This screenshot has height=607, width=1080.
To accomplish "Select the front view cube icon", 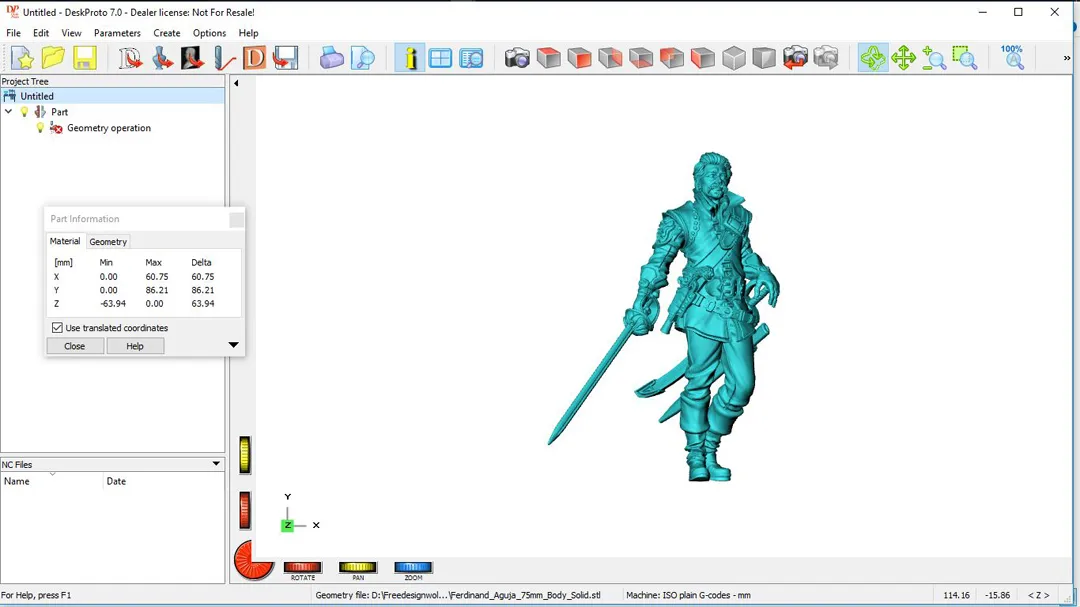I will [x=579, y=58].
